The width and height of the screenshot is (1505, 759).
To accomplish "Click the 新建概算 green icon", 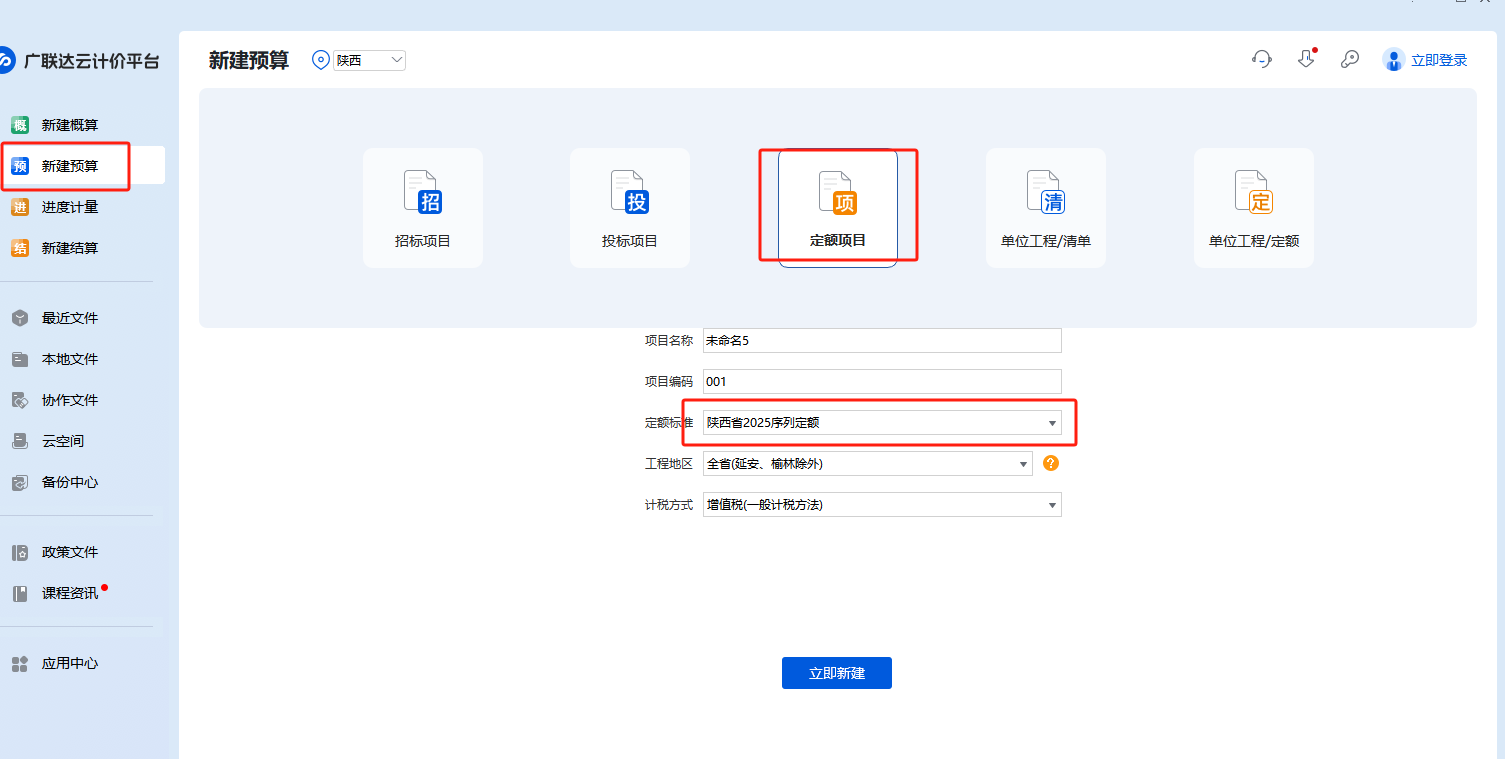I will click(20, 125).
